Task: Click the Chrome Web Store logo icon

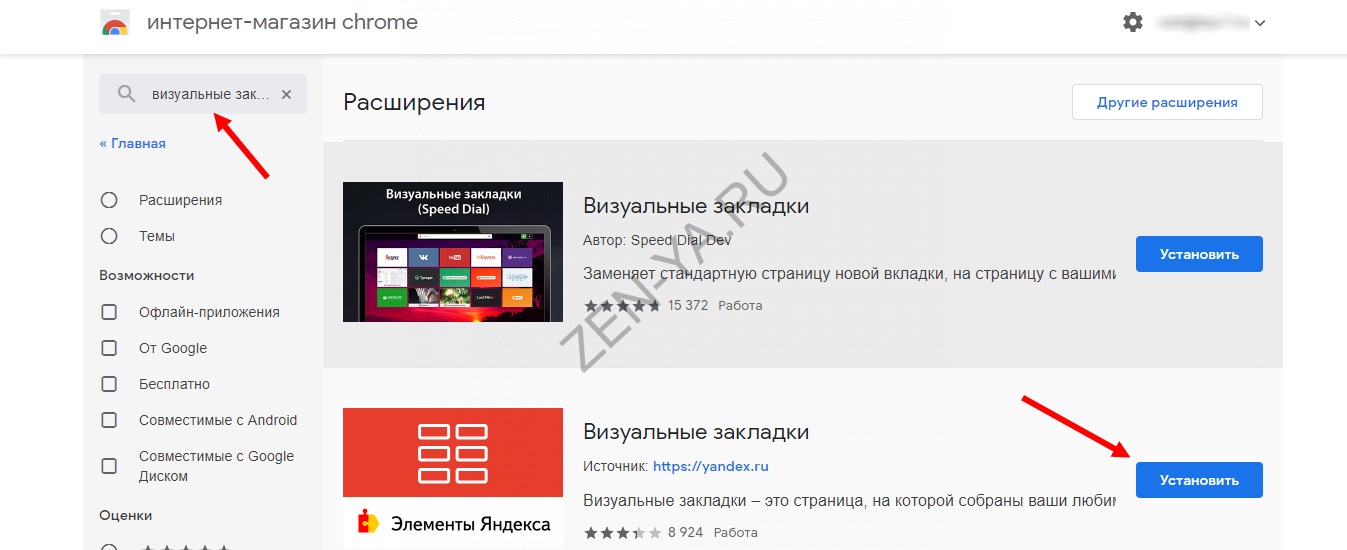Action: click(x=115, y=22)
